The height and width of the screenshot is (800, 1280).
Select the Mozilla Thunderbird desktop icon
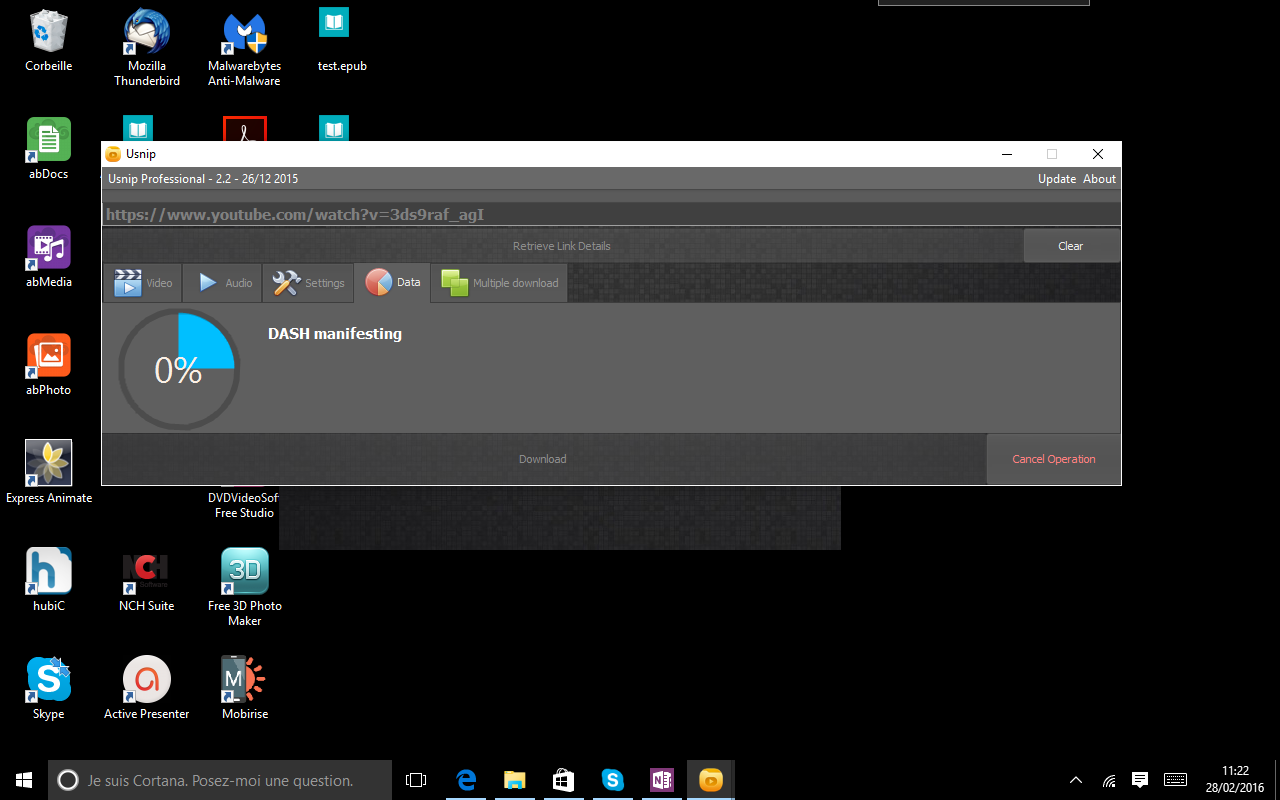[147, 48]
